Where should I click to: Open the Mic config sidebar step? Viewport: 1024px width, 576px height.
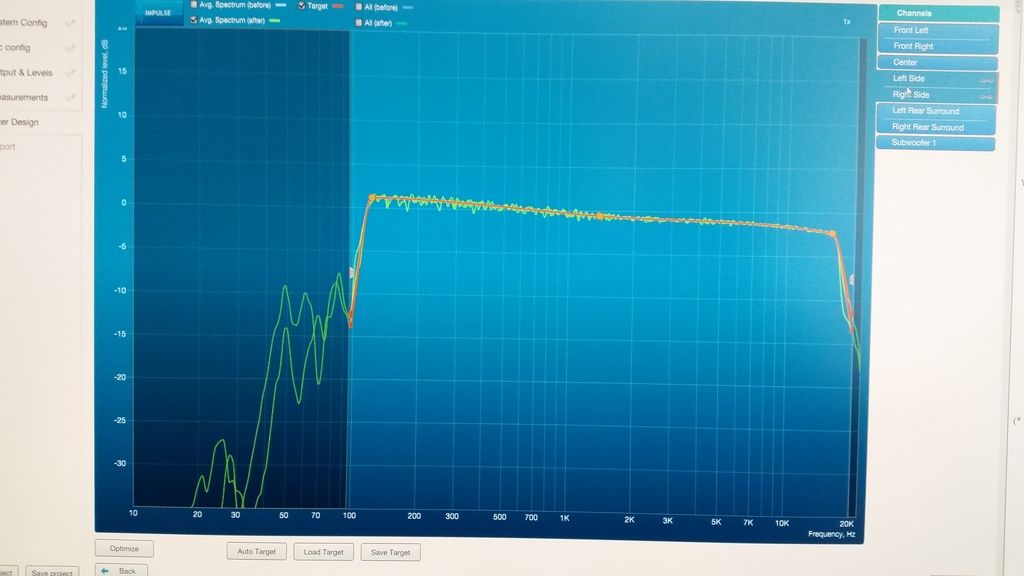(x=15, y=48)
